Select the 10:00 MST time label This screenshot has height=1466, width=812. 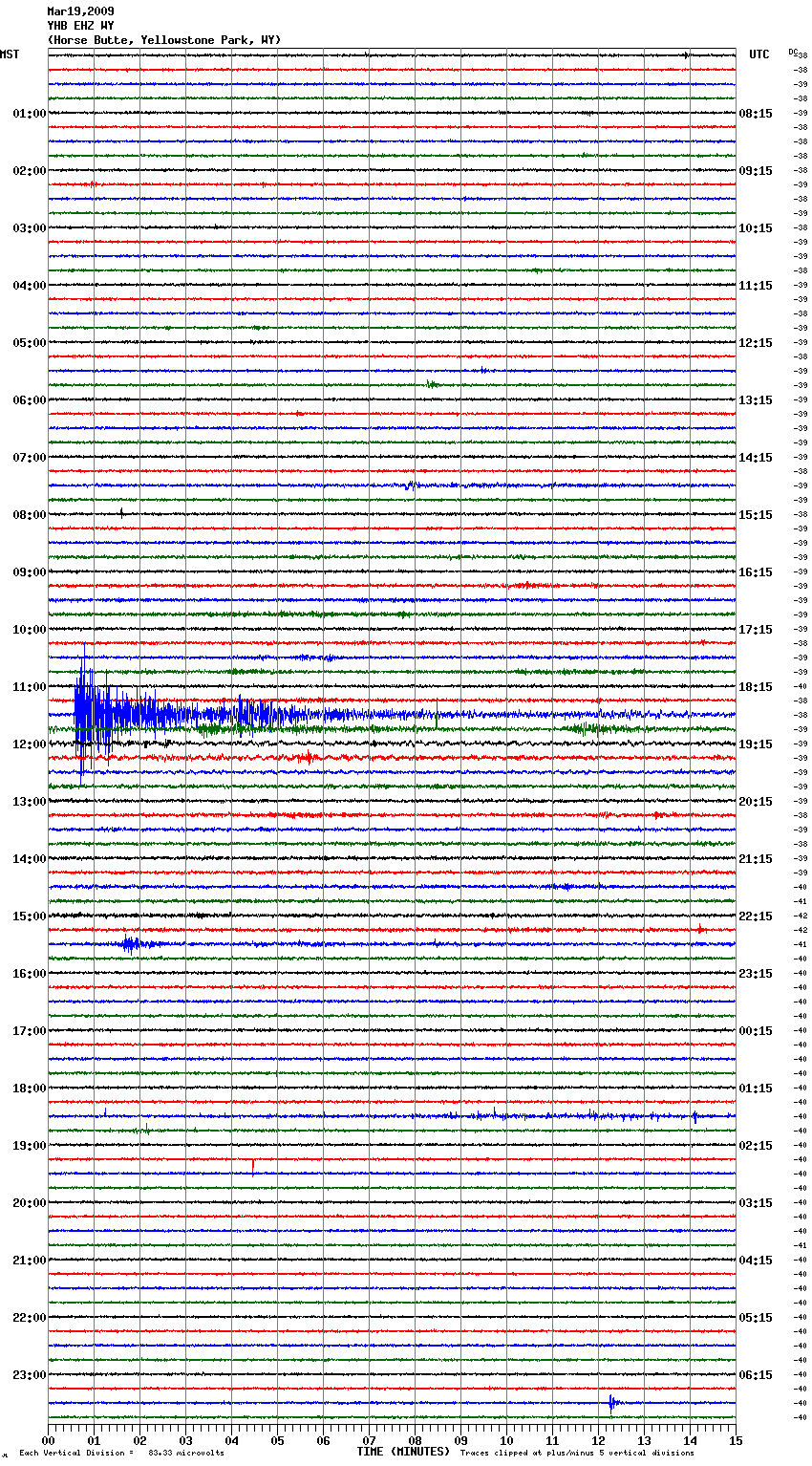point(29,630)
